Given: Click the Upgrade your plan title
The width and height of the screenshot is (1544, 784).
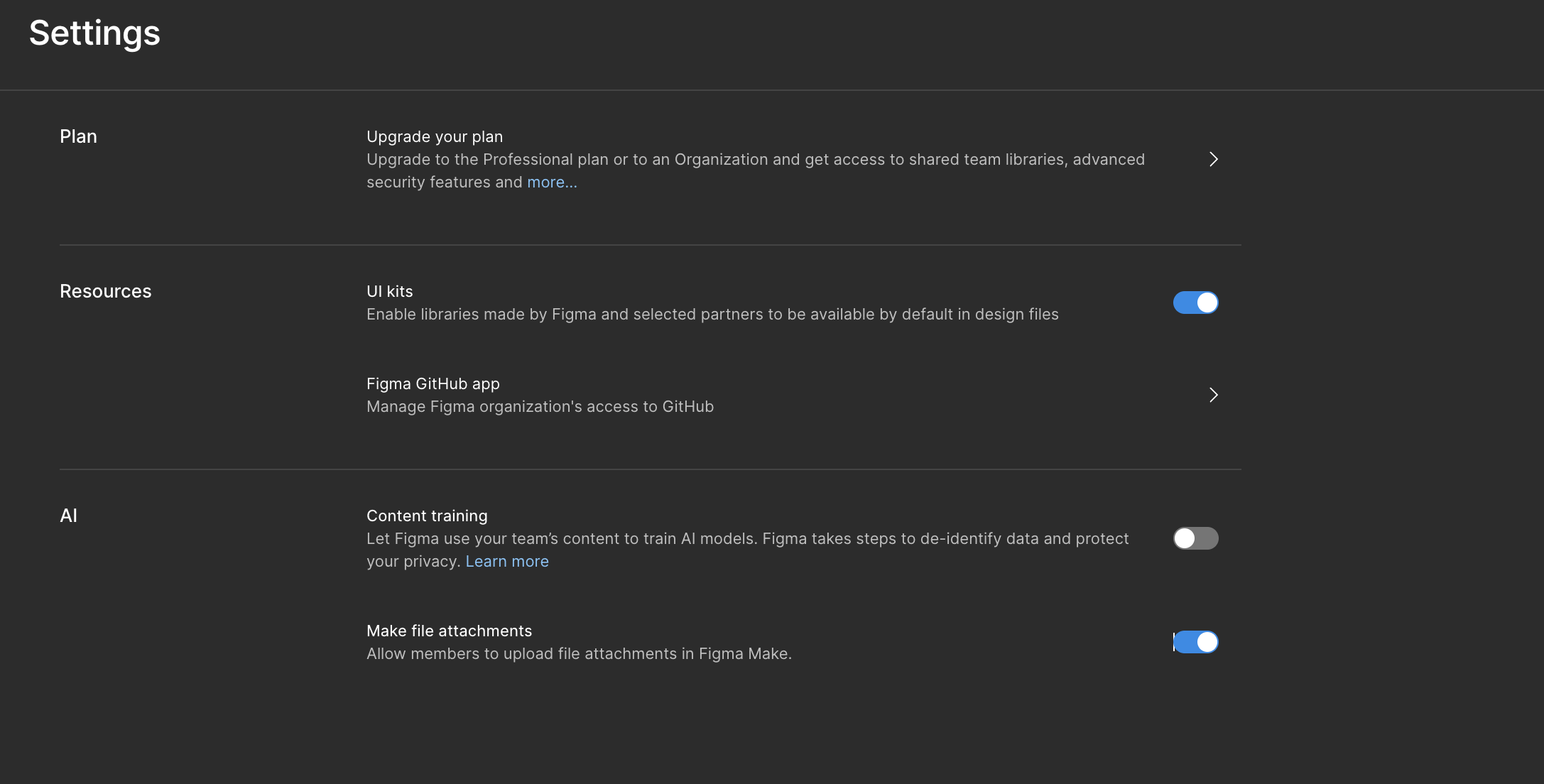Looking at the screenshot, I should click(x=434, y=136).
